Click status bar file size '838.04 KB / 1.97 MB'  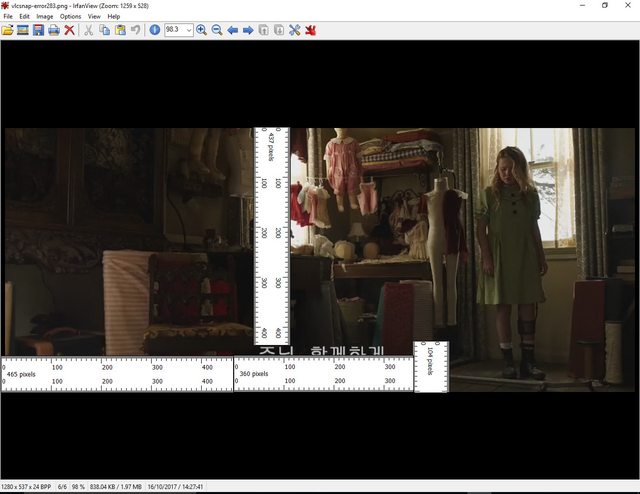click(116, 487)
